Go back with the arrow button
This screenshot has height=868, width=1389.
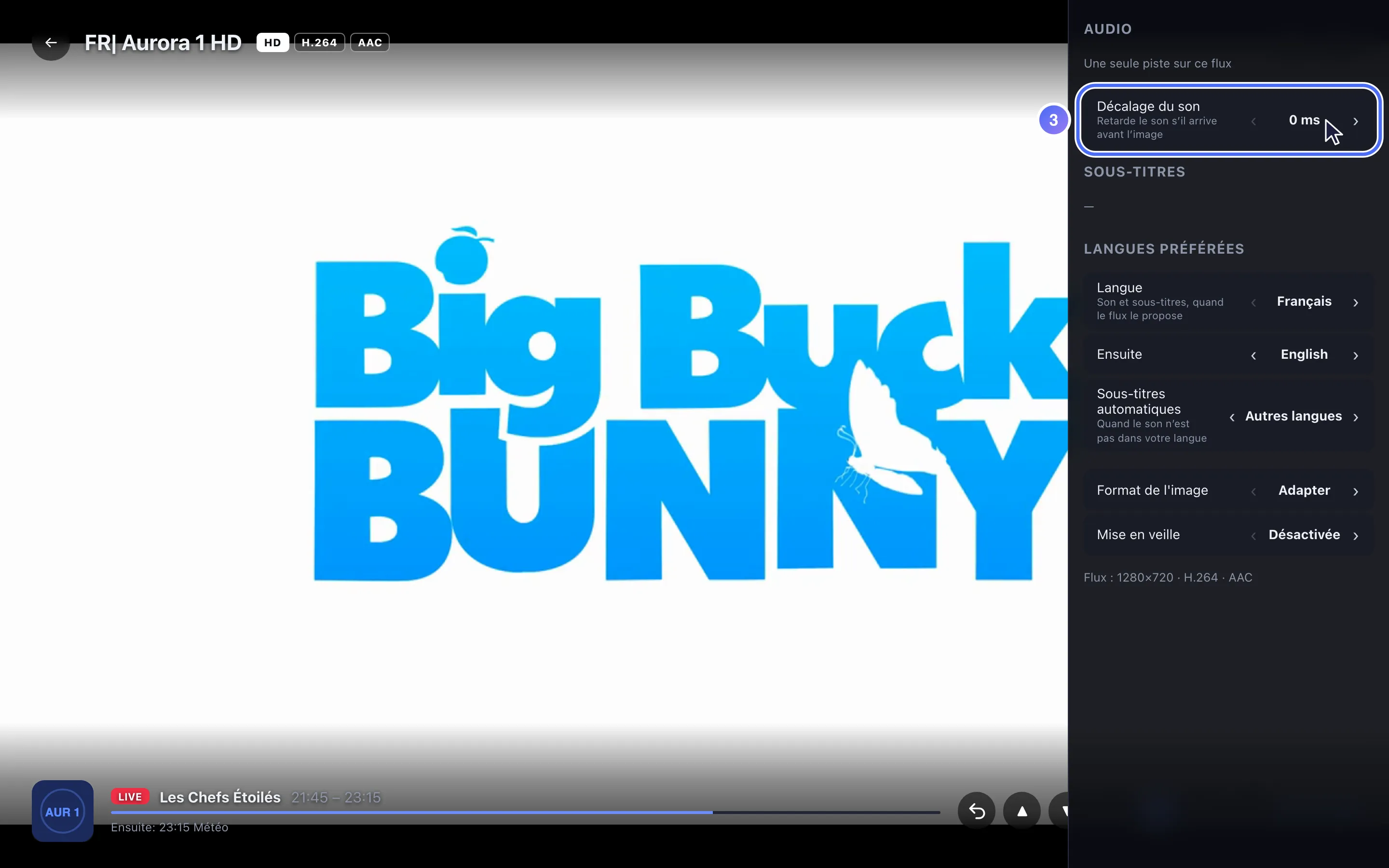click(x=51, y=42)
